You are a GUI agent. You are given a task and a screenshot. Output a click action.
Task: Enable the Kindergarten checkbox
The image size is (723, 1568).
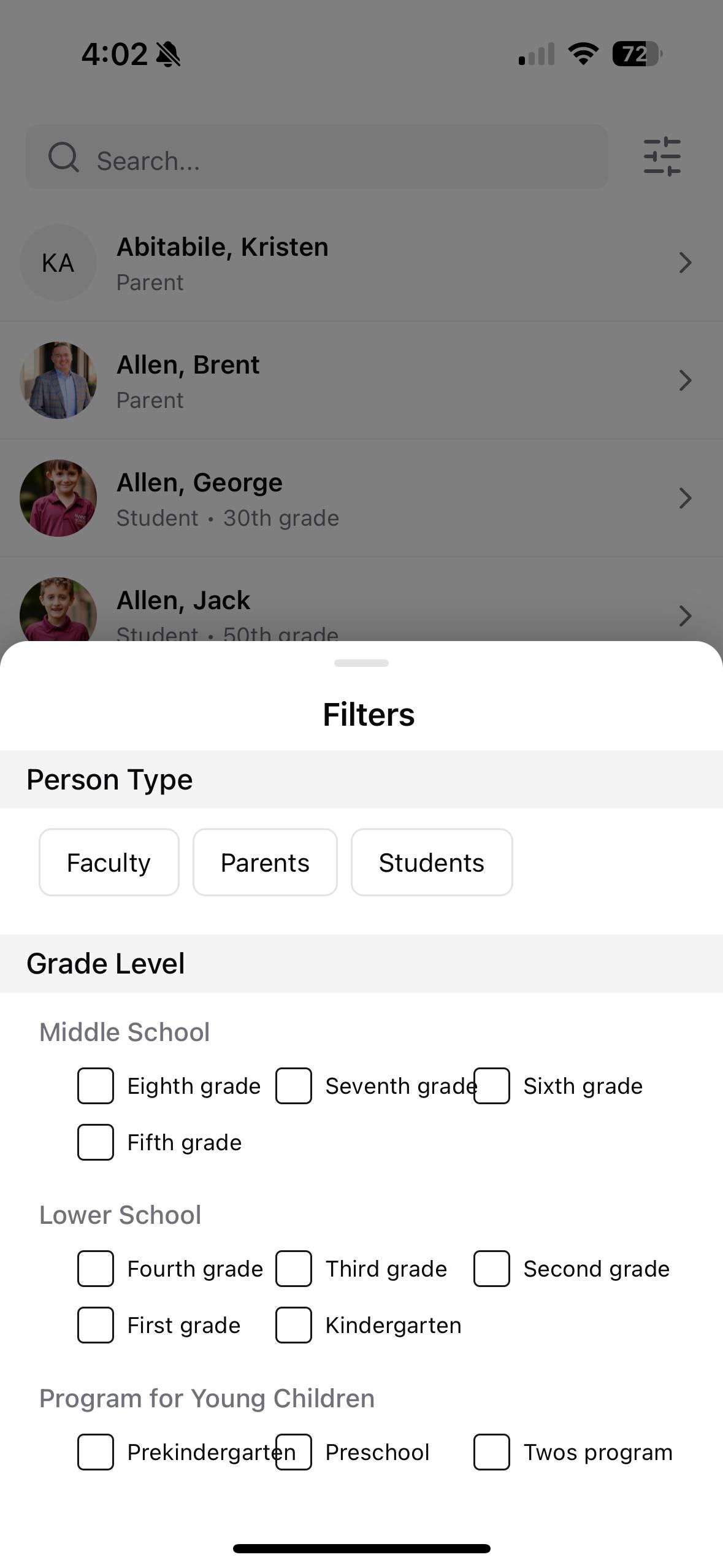[x=294, y=1325]
